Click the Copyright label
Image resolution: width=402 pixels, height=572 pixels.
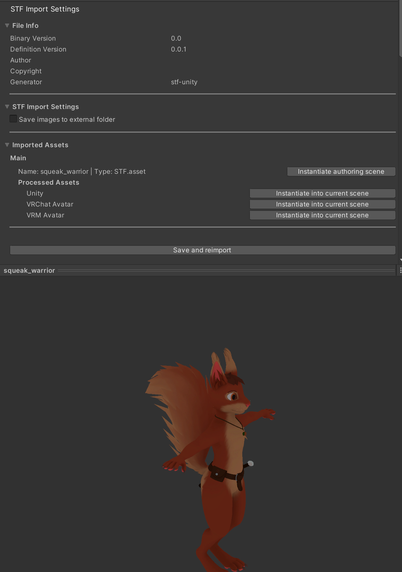26,71
